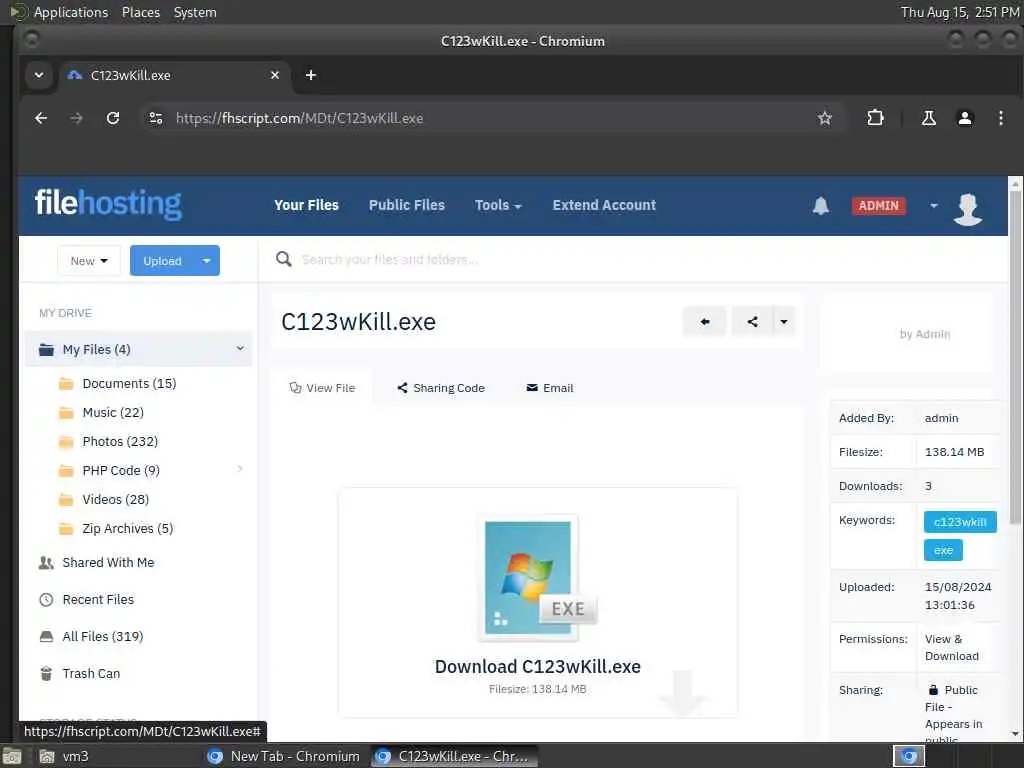This screenshot has height=768, width=1024.
Task: Open the System menu
Action: (x=195, y=12)
